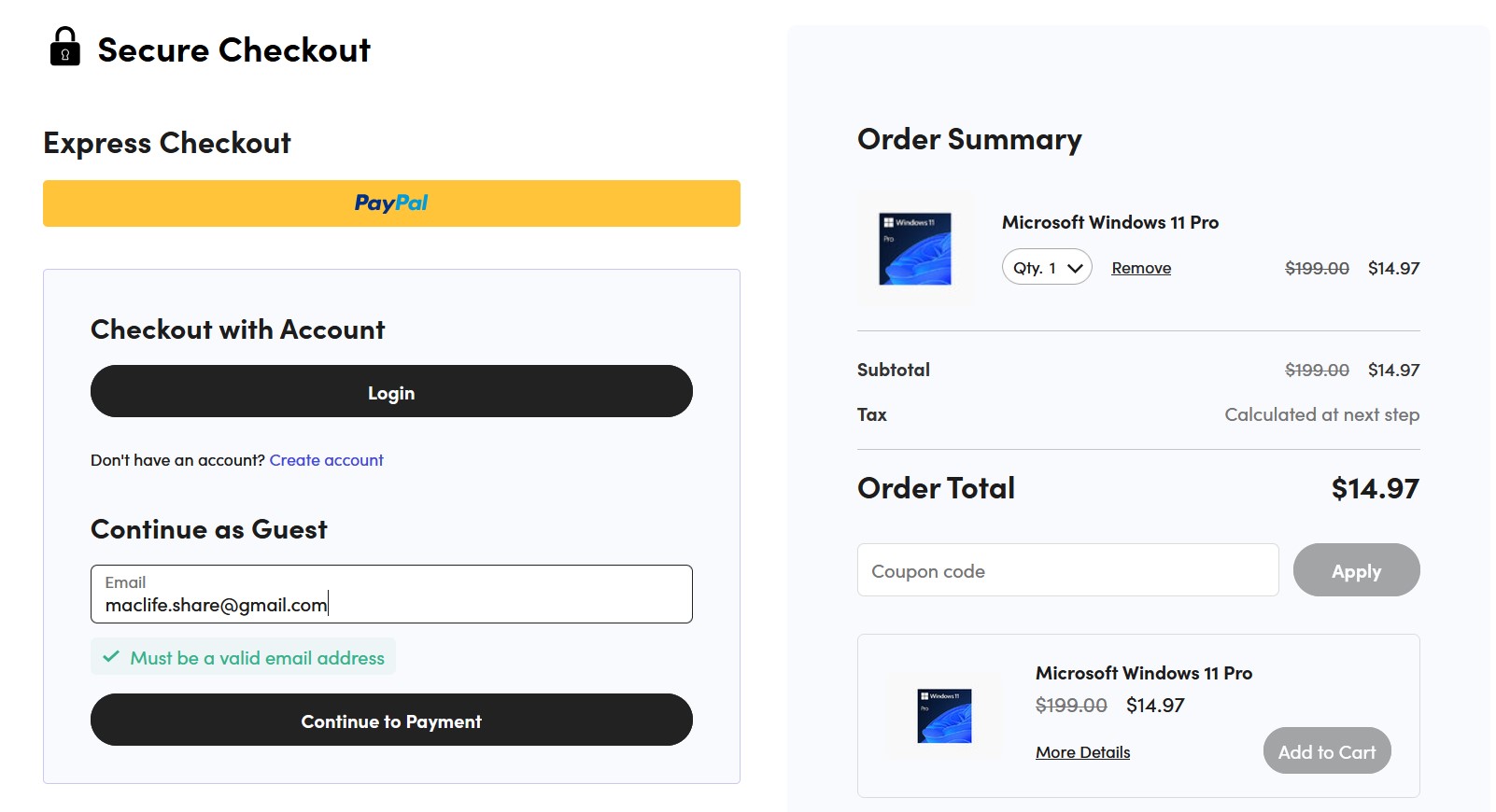Viewport: 1496px width, 812px height.
Task: Expand the Qty. 1 quantity dropdown
Action: (1047, 268)
